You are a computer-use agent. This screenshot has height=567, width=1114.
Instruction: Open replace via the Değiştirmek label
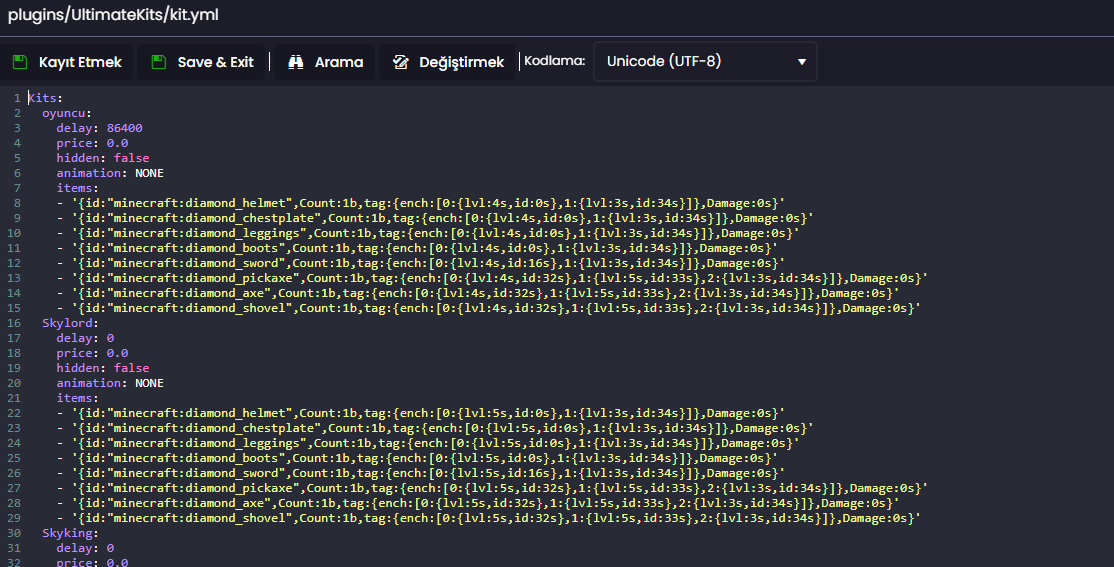coord(462,62)
